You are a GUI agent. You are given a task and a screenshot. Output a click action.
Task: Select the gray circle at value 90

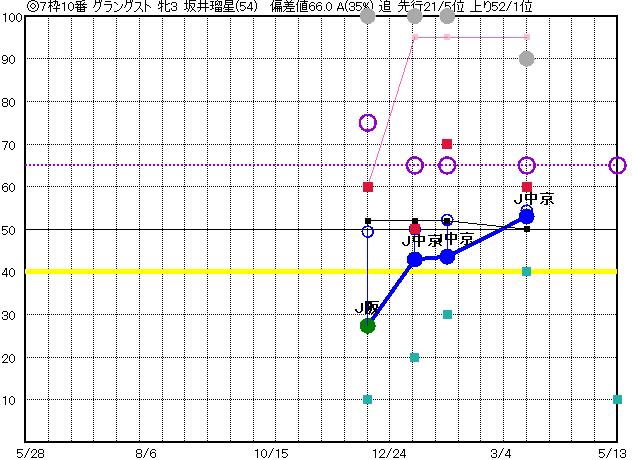(x=527, y=59)
